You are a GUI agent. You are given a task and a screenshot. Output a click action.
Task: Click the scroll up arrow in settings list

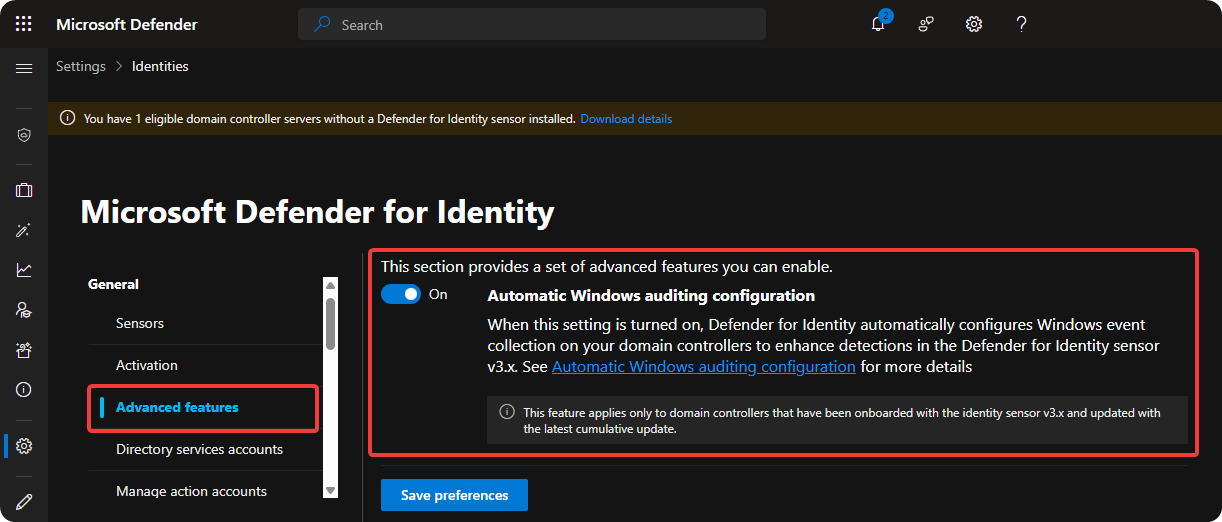point(330,285)
